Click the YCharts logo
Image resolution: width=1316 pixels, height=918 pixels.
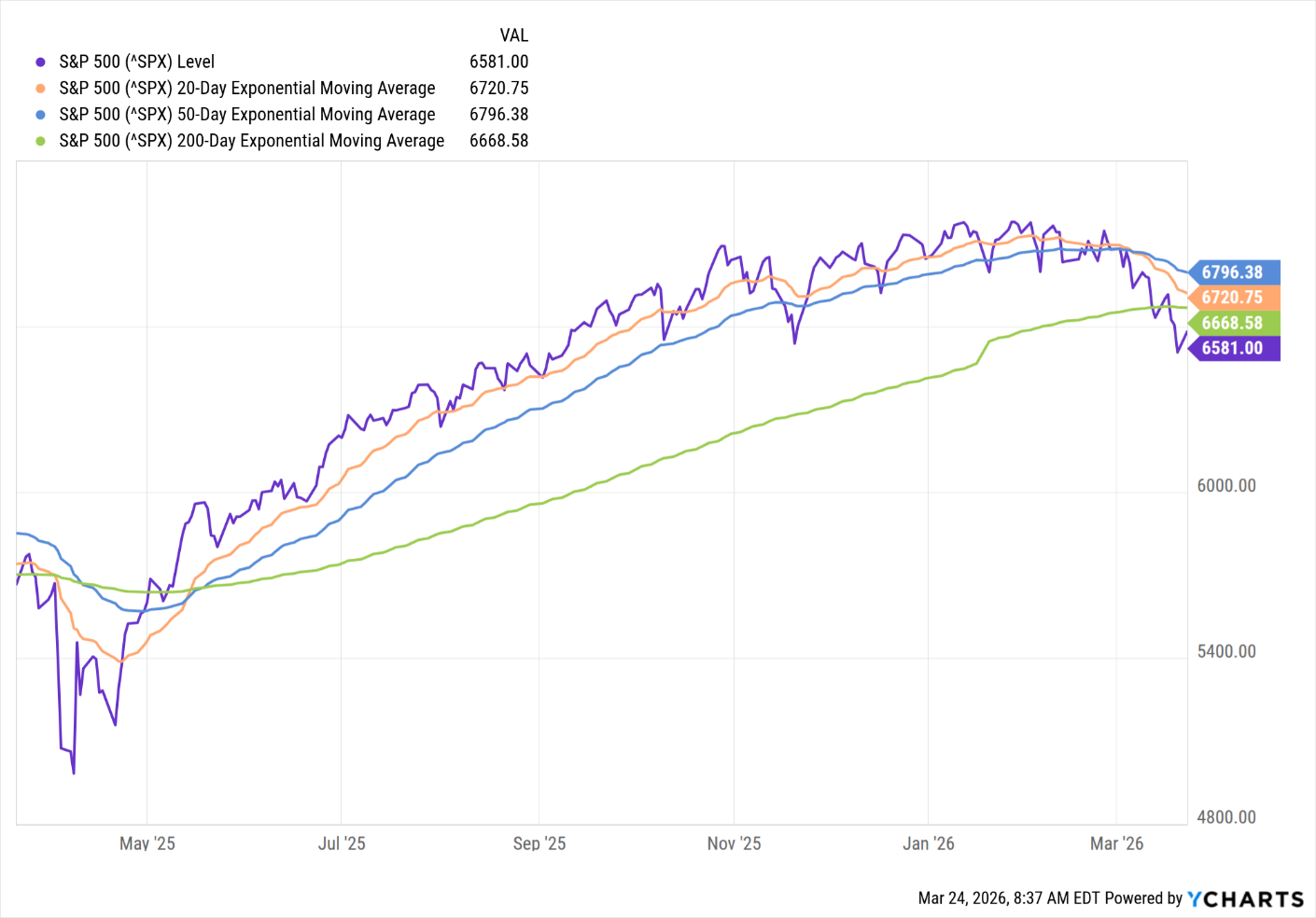1245,898
